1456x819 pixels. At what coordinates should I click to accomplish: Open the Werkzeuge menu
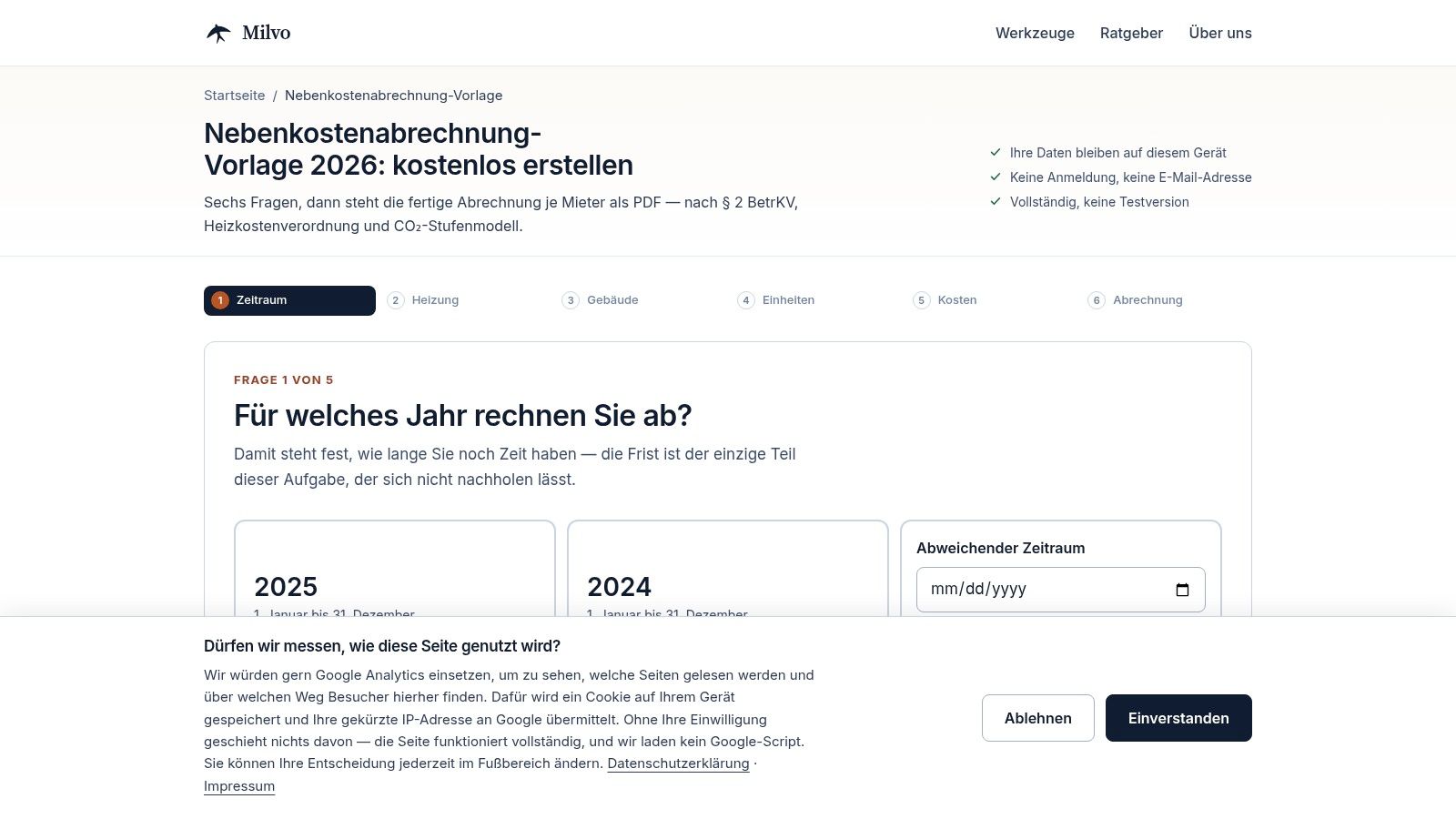(1035, 33)
